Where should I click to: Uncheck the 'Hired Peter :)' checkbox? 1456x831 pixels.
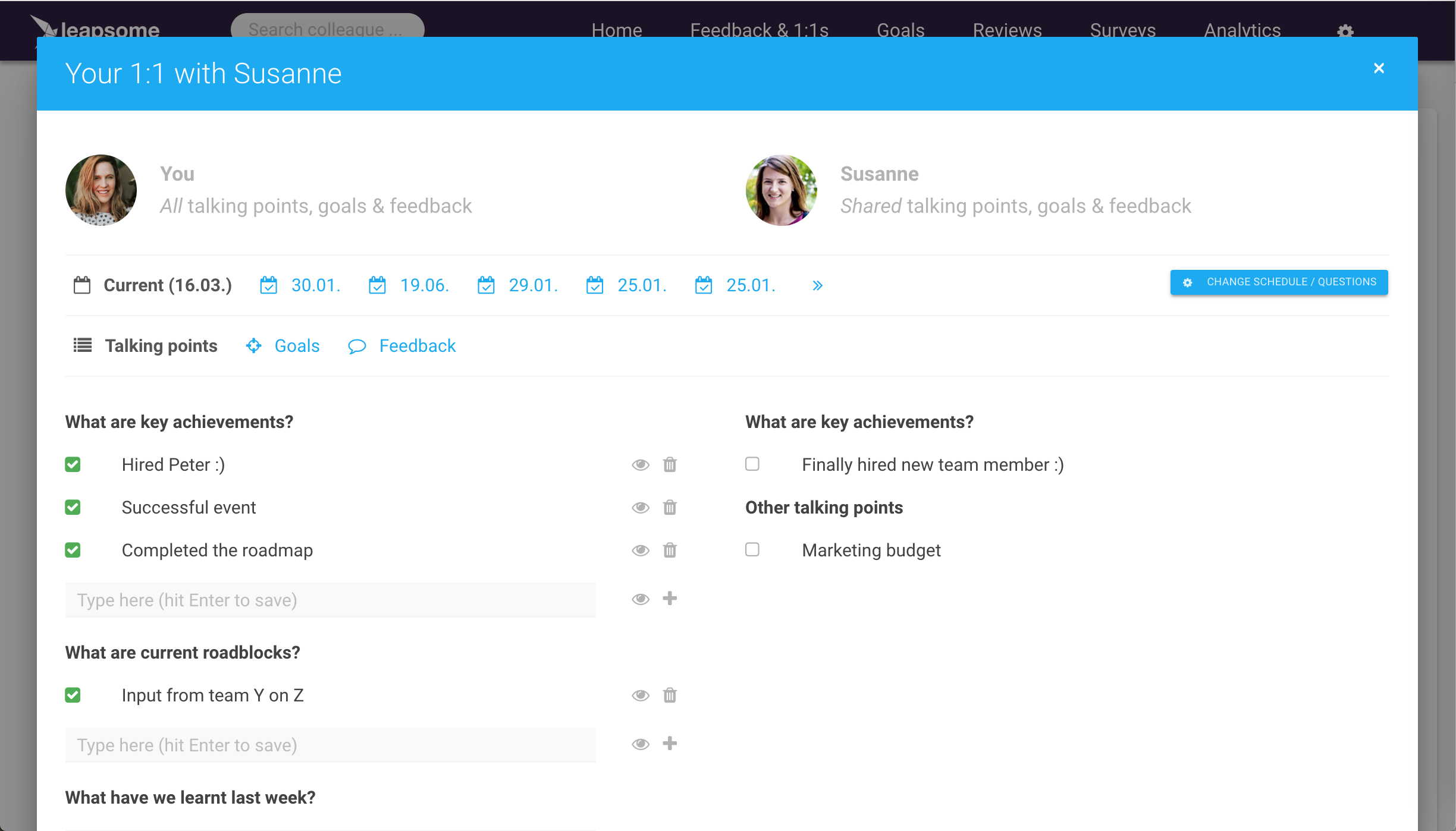tap(73, 464)
